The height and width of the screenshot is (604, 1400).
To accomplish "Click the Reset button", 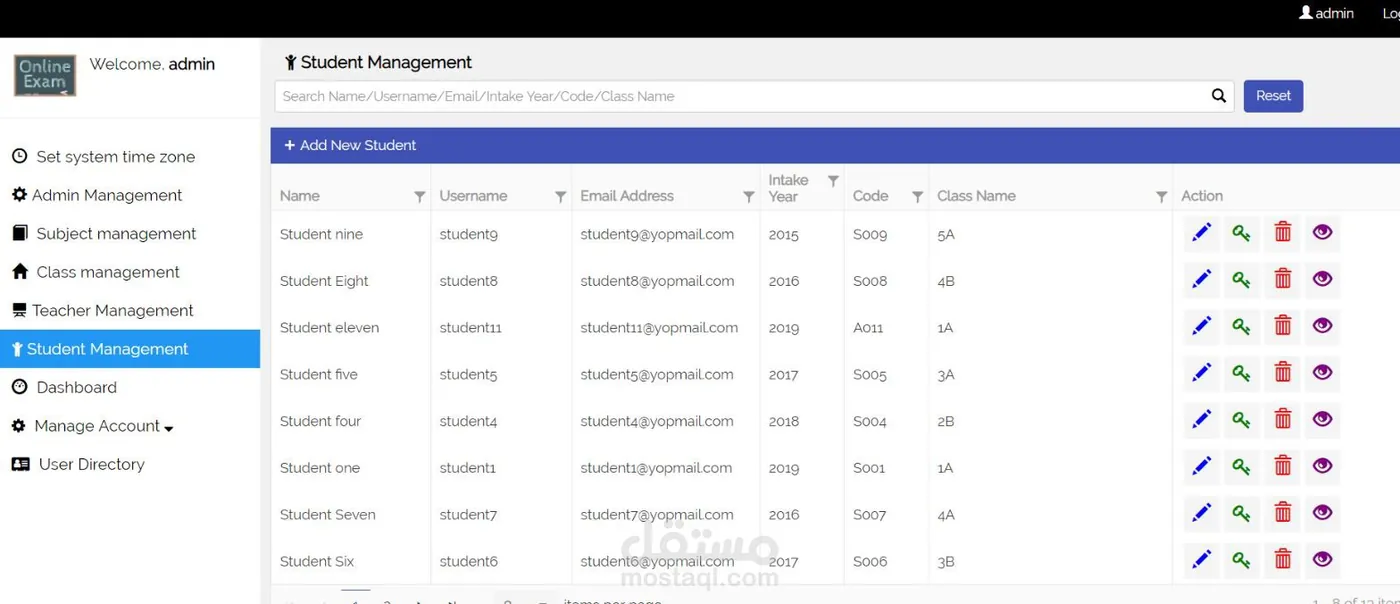I will coord(1273,96).
